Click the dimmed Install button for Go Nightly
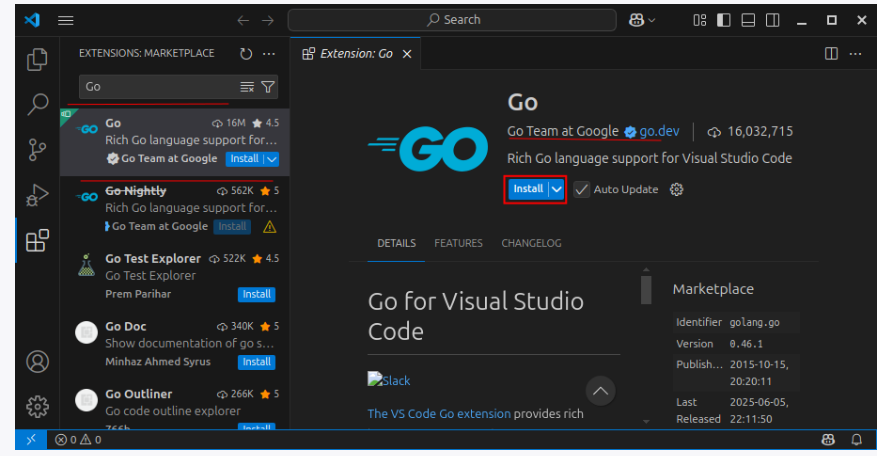 point(232,227)
